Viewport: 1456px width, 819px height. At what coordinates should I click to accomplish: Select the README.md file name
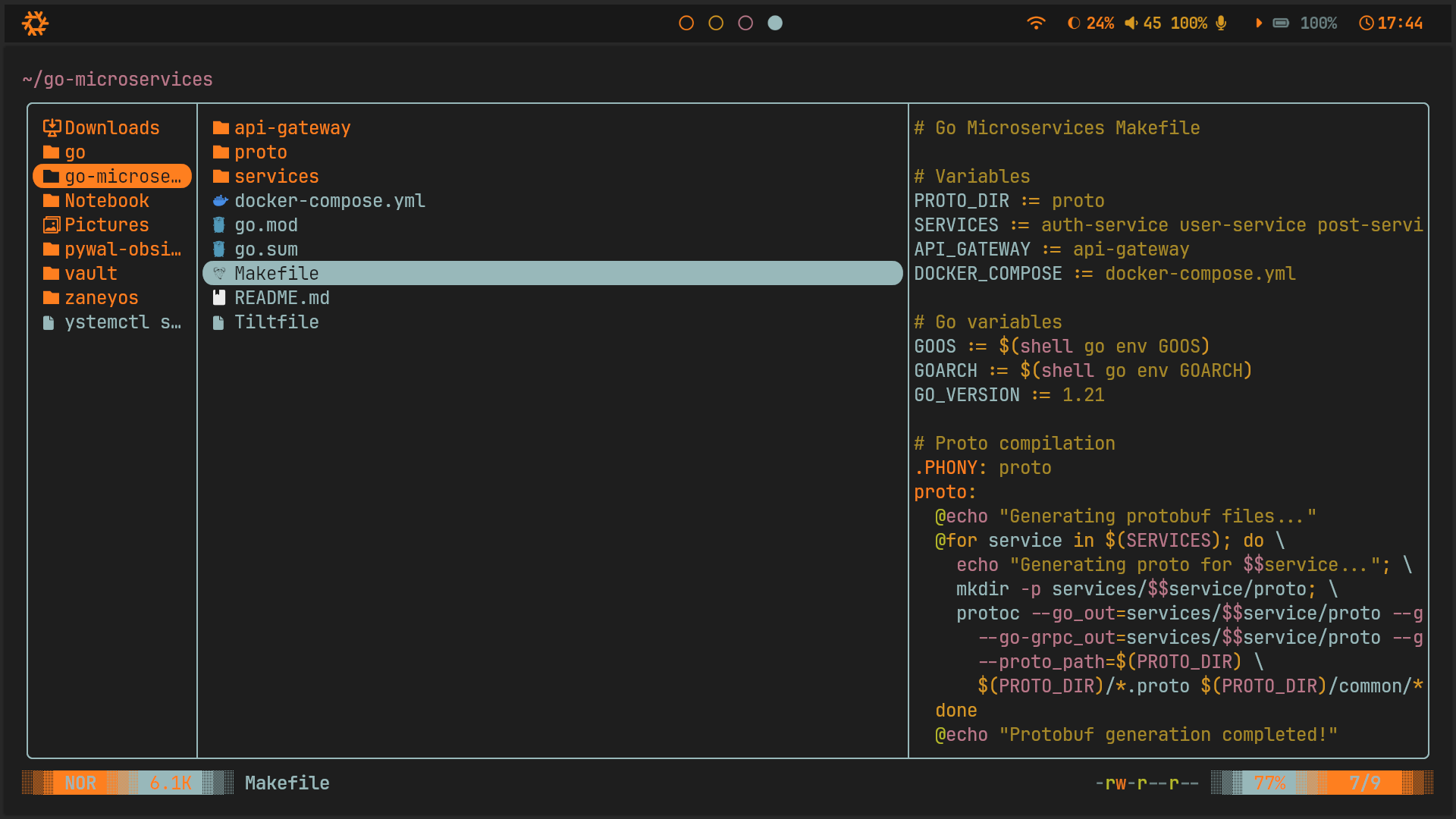[282, 298]
